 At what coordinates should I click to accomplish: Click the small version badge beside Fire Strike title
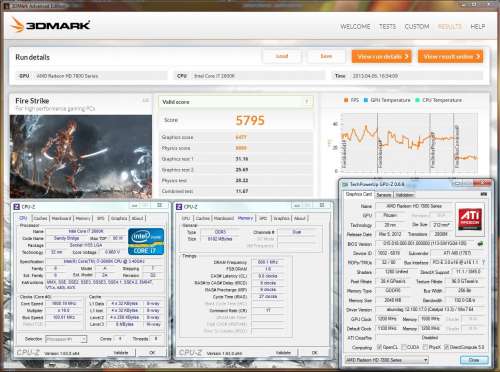coord(146,100)
